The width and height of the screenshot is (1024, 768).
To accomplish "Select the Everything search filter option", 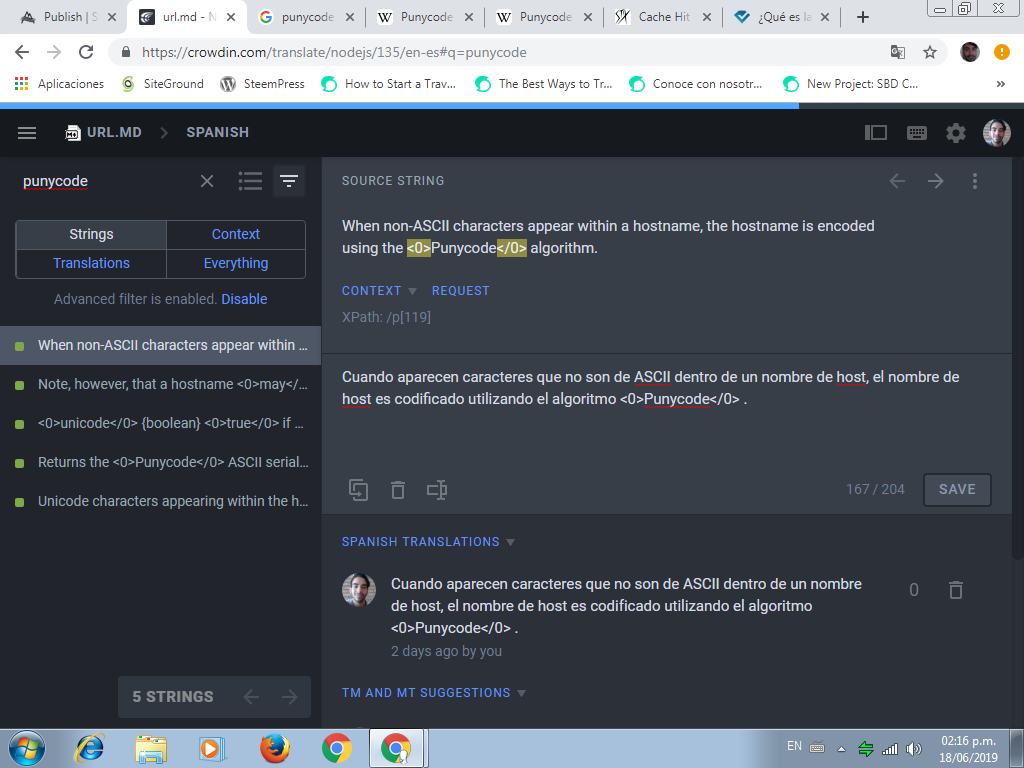I will (236, 263).
